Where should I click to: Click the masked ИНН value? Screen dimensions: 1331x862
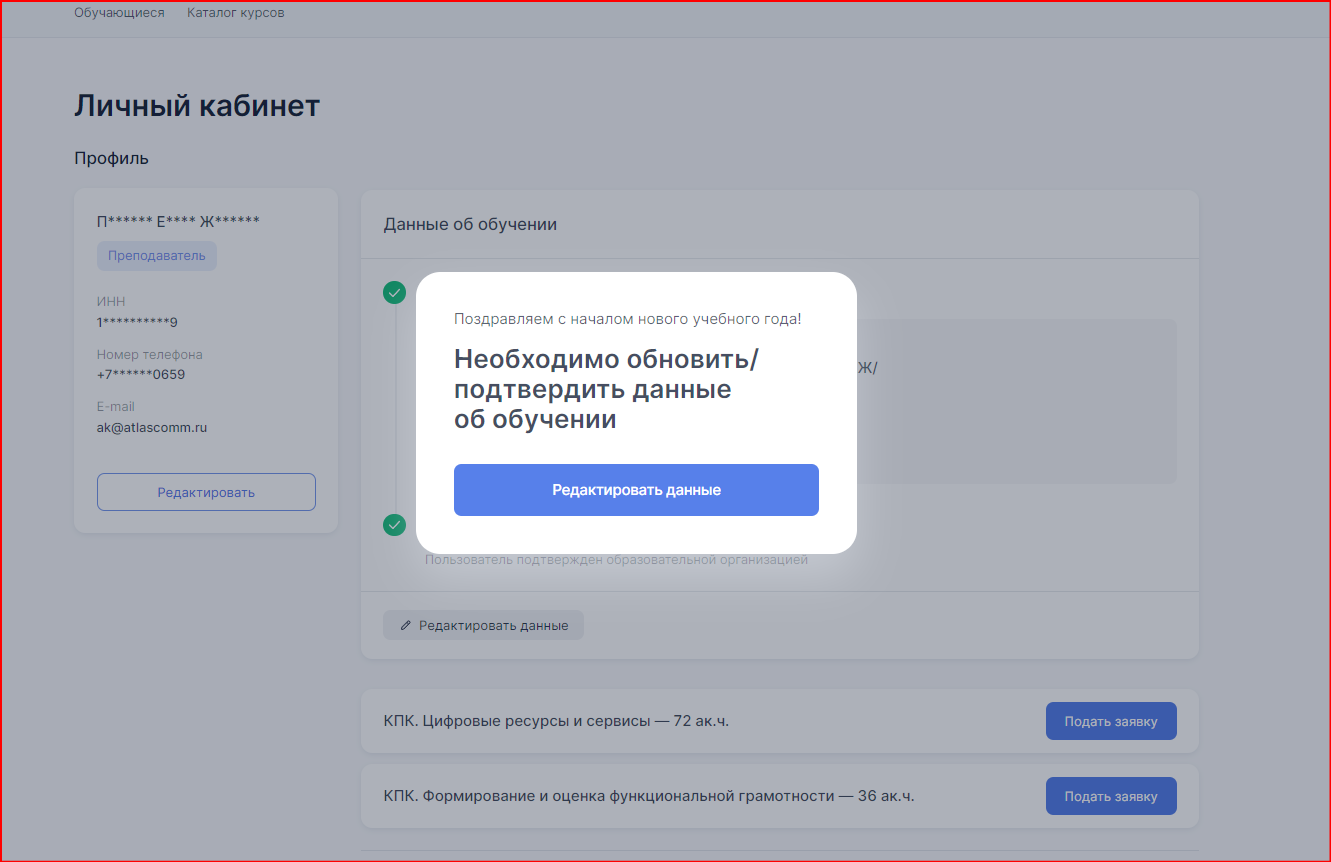[x=137, y=322]
